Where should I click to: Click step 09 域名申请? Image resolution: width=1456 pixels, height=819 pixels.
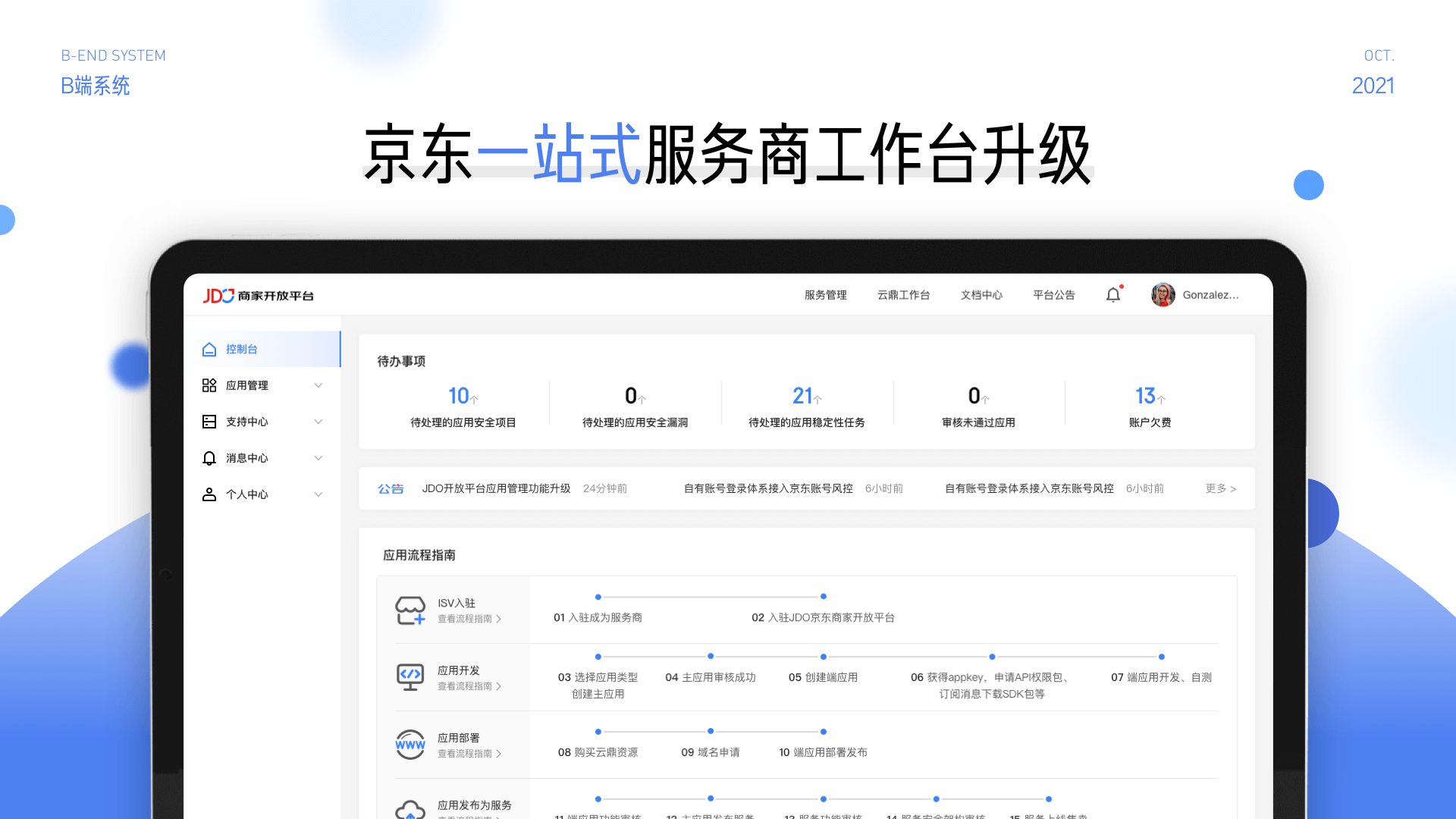click(710, 752)
